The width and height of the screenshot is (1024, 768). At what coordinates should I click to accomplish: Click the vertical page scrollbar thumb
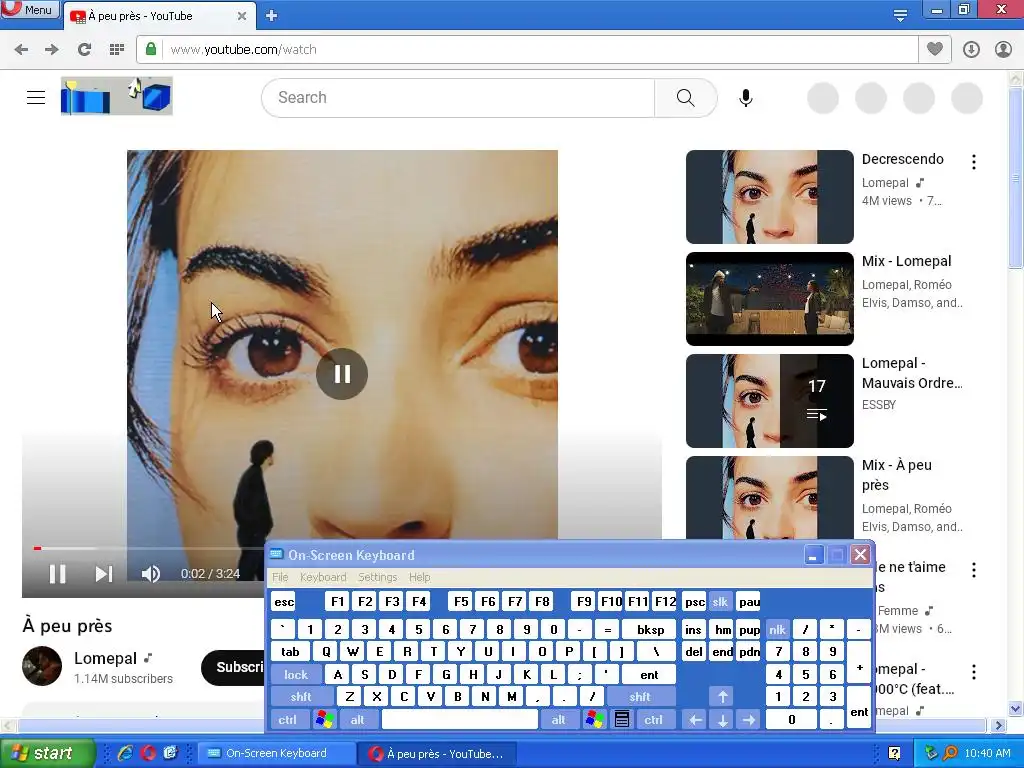(x=1016, y=178)
